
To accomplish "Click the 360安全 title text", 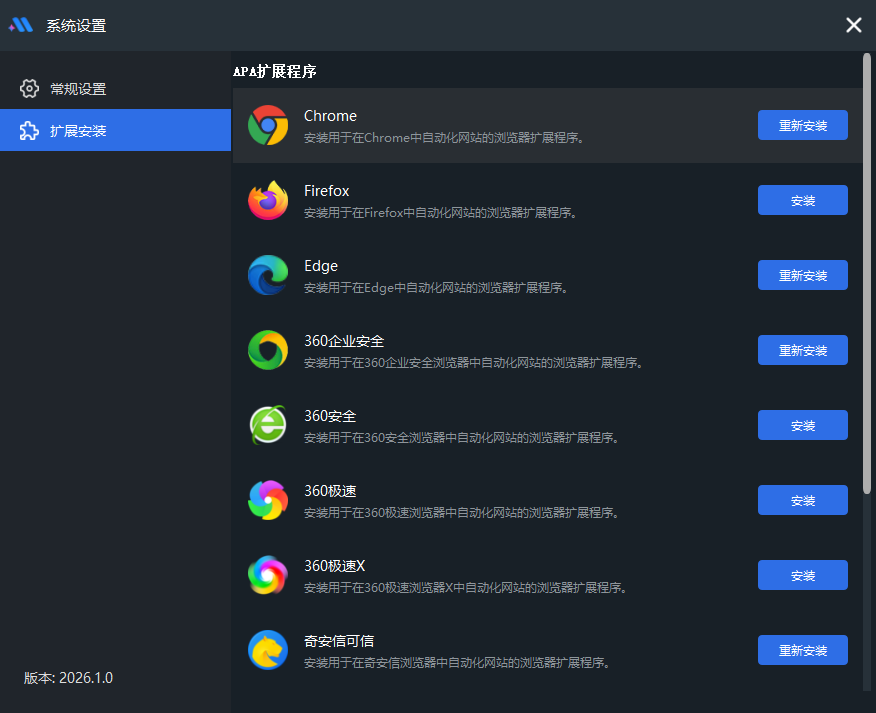I will point(330,416).
